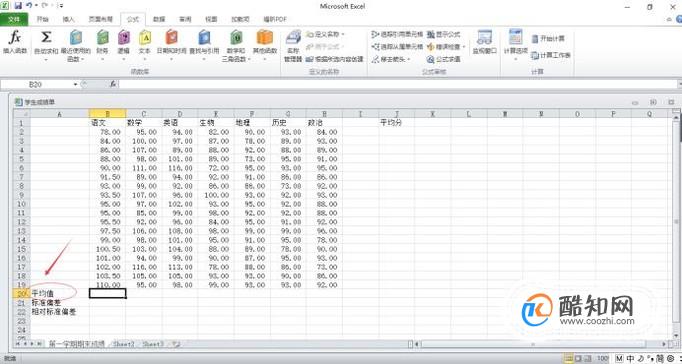Viewport: 682px width, 364px height.
Task: Click the Trace Precedents button
Action: click(x=397, y=34)
